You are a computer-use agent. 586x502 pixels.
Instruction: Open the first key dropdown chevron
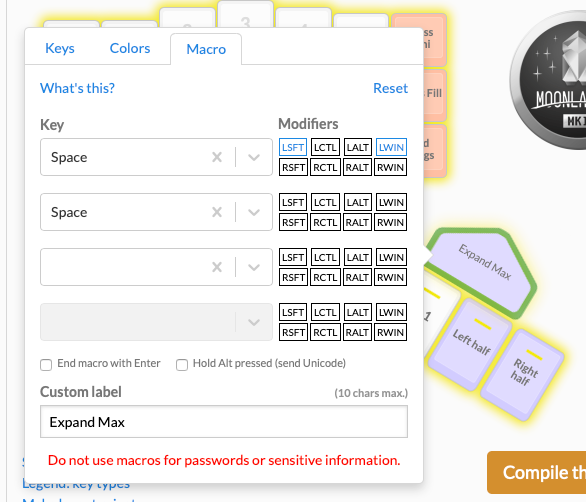click(254, 157)
